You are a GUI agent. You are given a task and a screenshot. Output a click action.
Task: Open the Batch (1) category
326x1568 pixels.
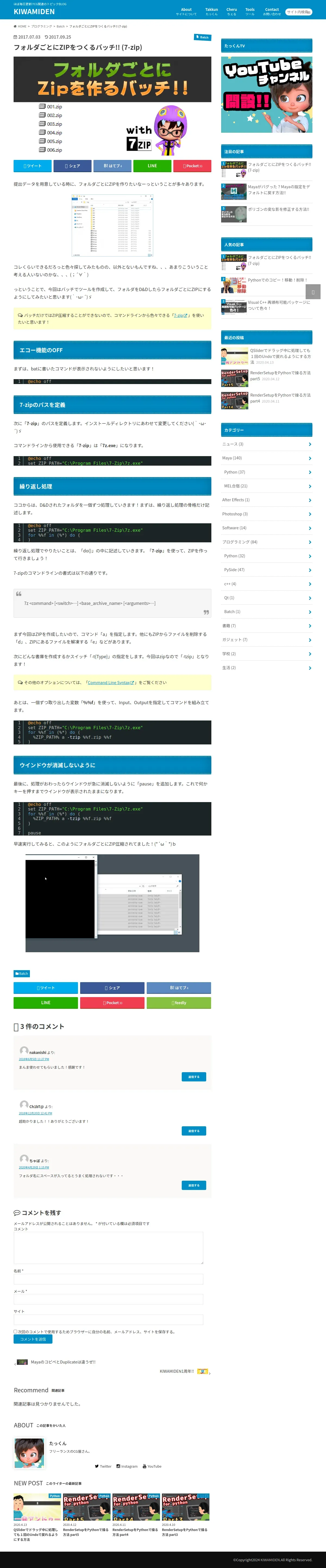point(267,612)
